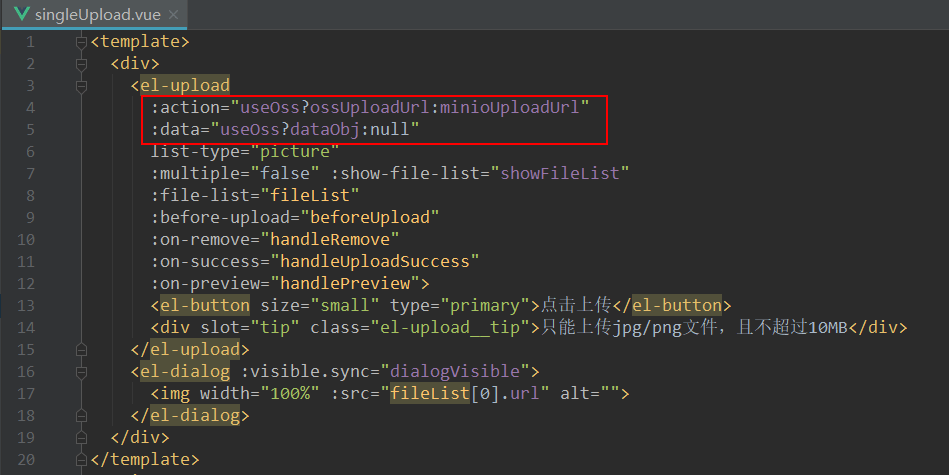The width and height of the screenshot is (949, 475).
Task: Click the el-upload tag name on line 3
Action: (x=185, y=85)
